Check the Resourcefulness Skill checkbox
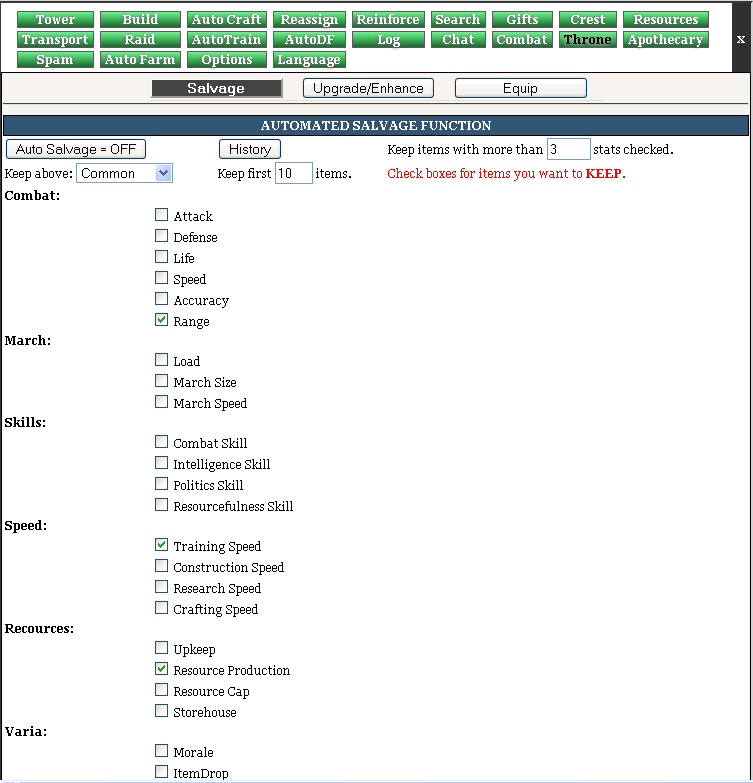 pos(161,504)
